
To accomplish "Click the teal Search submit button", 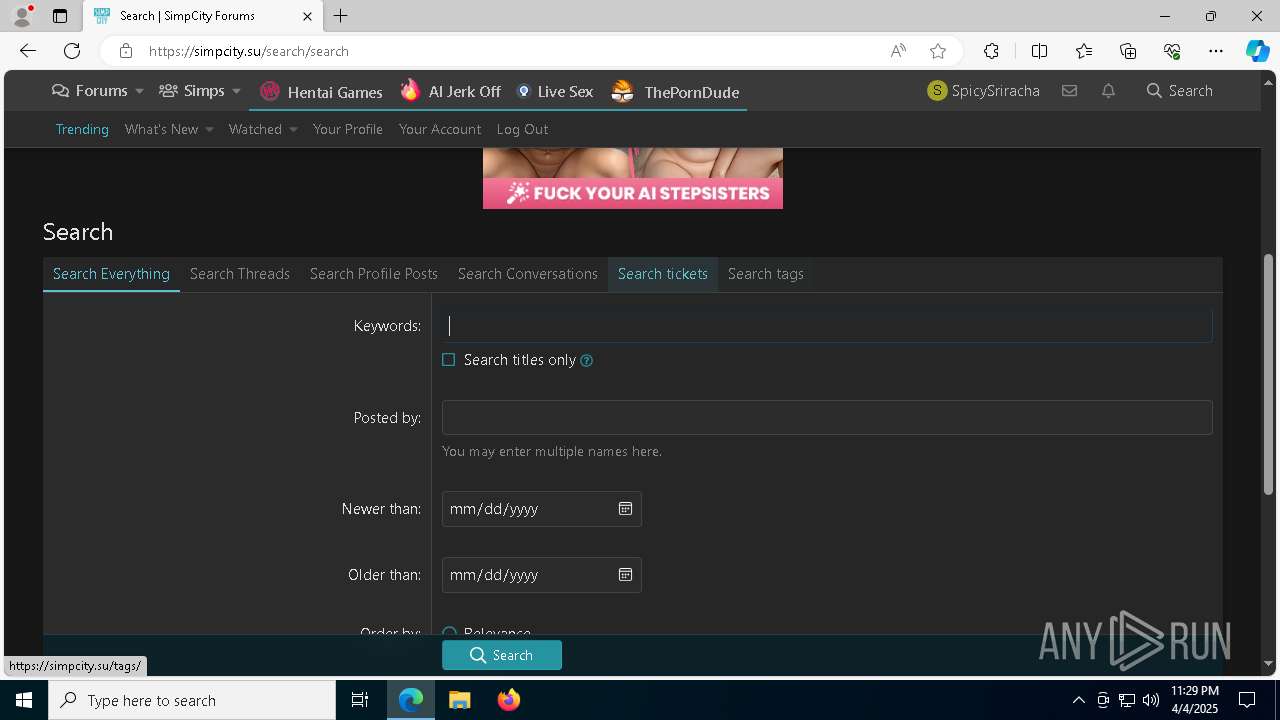I will pos(502,655).
